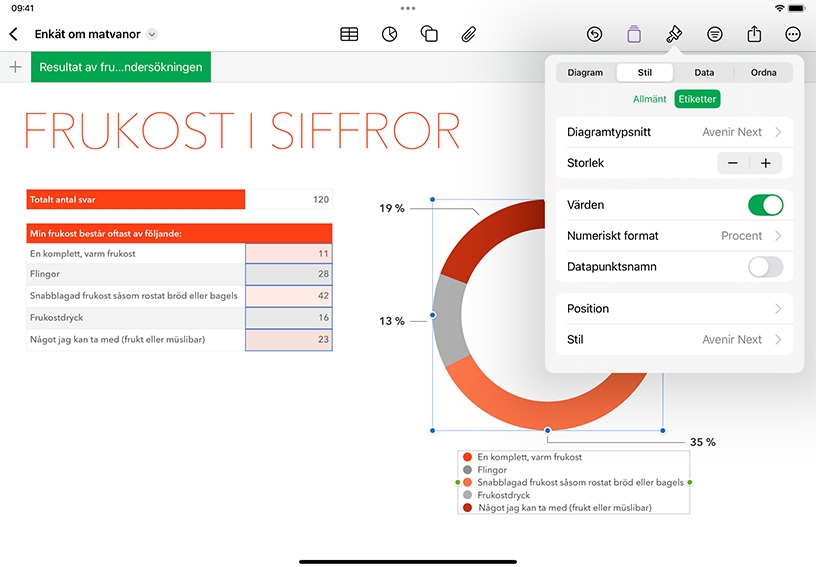Open the Insert Table icon

point(349,34)
